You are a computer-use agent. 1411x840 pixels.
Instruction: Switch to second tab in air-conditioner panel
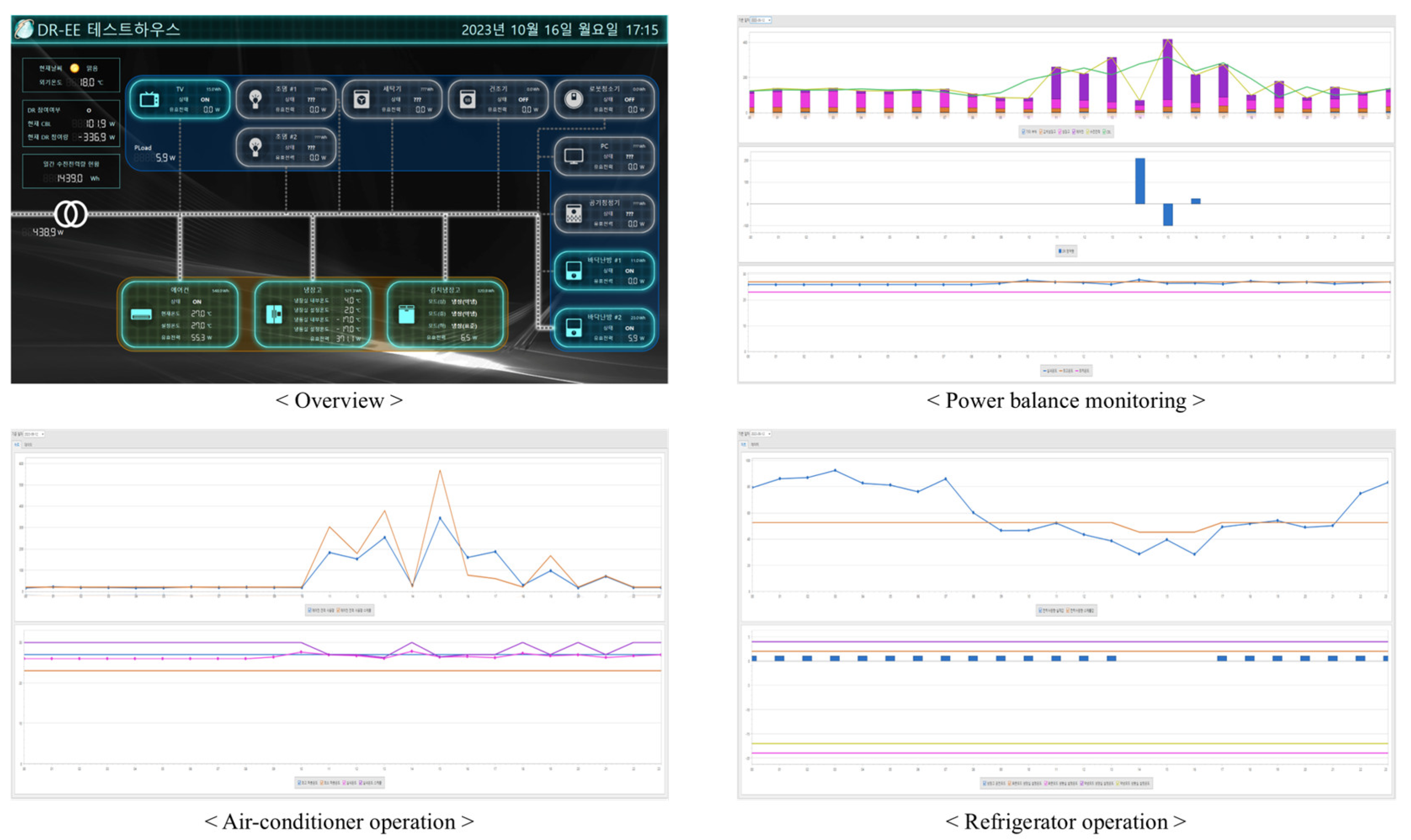[28, 444]
